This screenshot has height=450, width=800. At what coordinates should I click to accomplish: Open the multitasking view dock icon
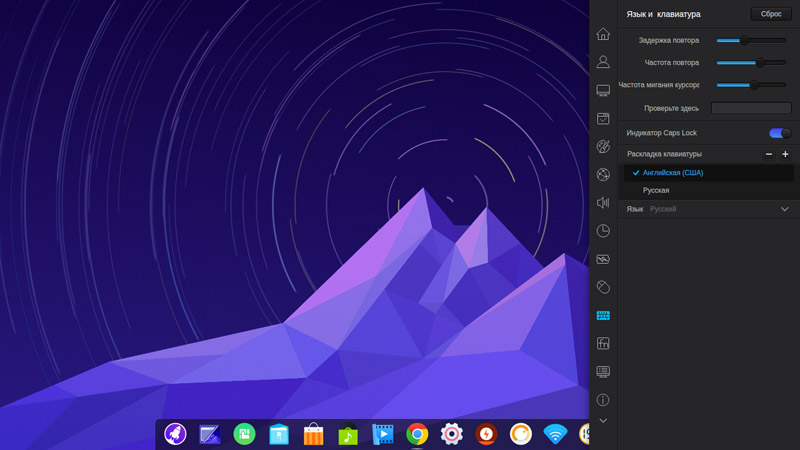(x=210, y=435)
